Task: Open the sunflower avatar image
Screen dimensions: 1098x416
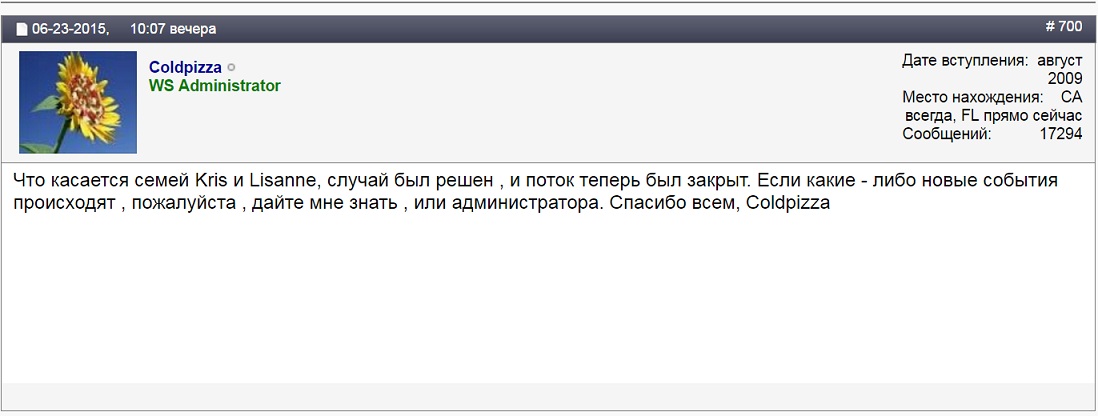Action: point(78,102)
